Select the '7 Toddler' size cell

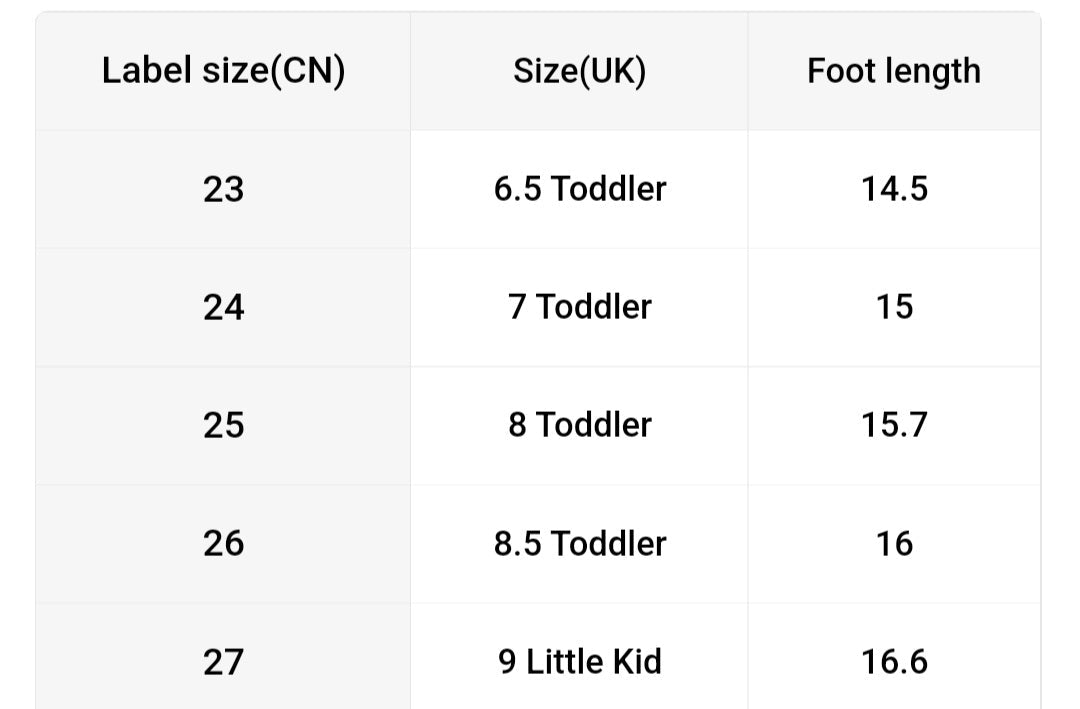[579, 307]
